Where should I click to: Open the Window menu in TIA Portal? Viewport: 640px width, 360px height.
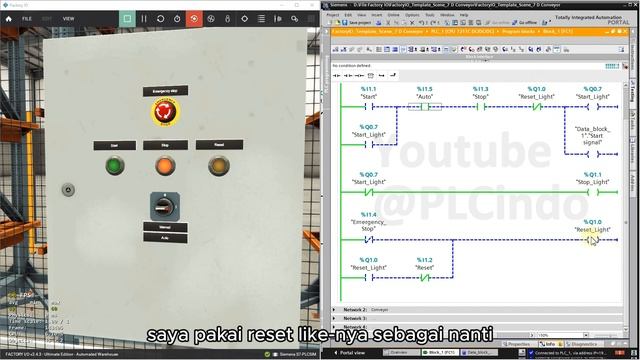pyautogui.click(x=447, y=15)
